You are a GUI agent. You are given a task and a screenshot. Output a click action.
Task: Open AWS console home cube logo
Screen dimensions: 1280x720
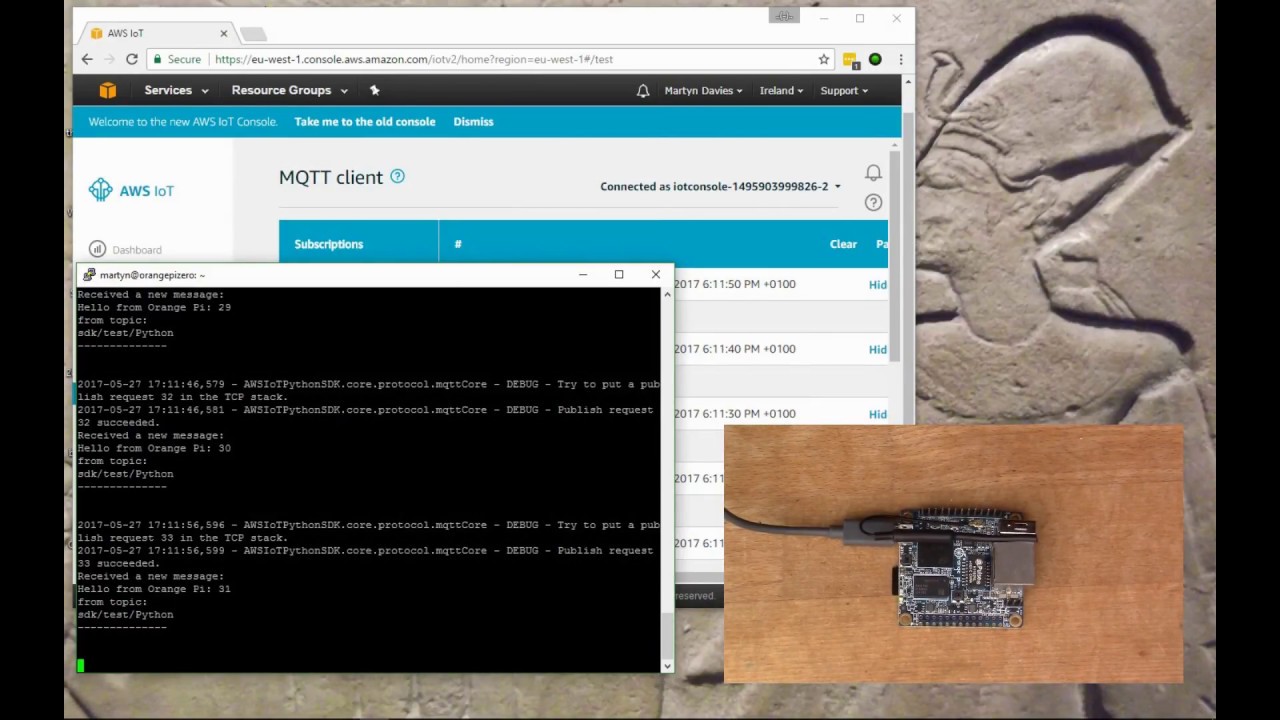[x=107, y=90]
